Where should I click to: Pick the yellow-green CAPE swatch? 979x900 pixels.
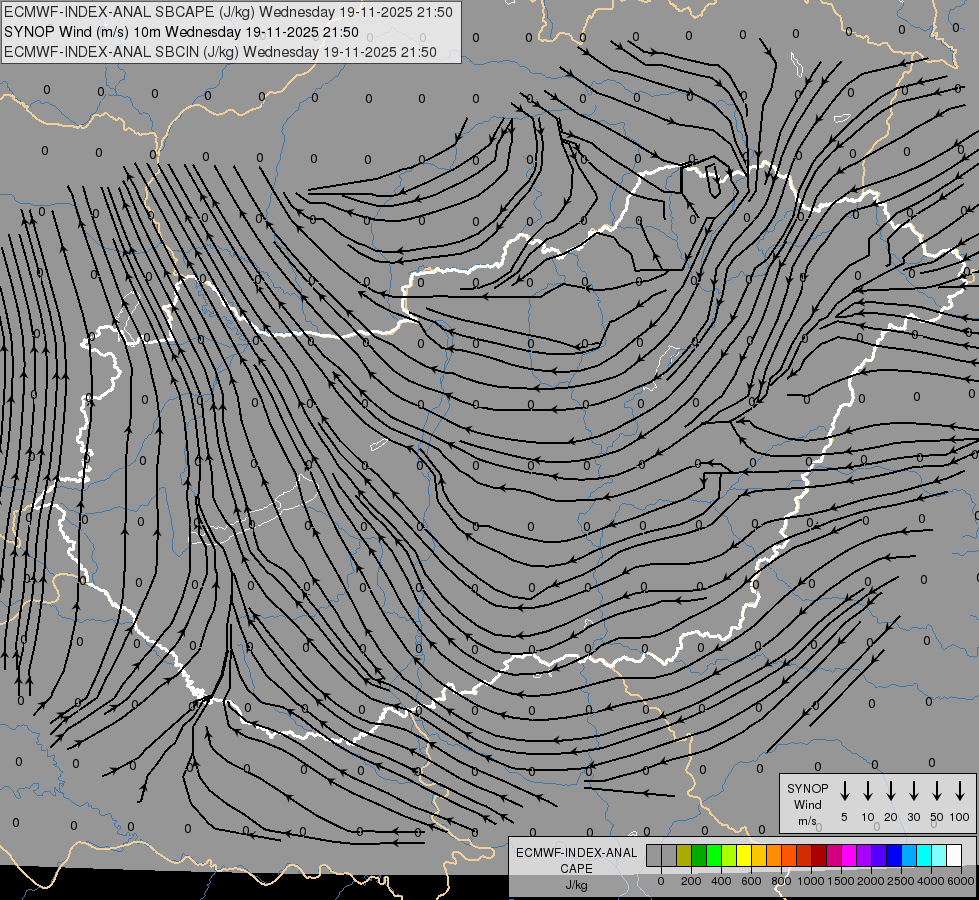[x=729, y=855]
